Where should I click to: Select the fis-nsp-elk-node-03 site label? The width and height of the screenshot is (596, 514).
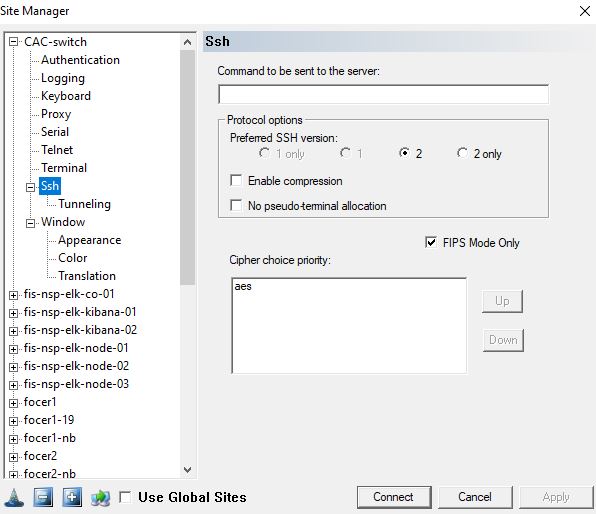tap(76, 384)
